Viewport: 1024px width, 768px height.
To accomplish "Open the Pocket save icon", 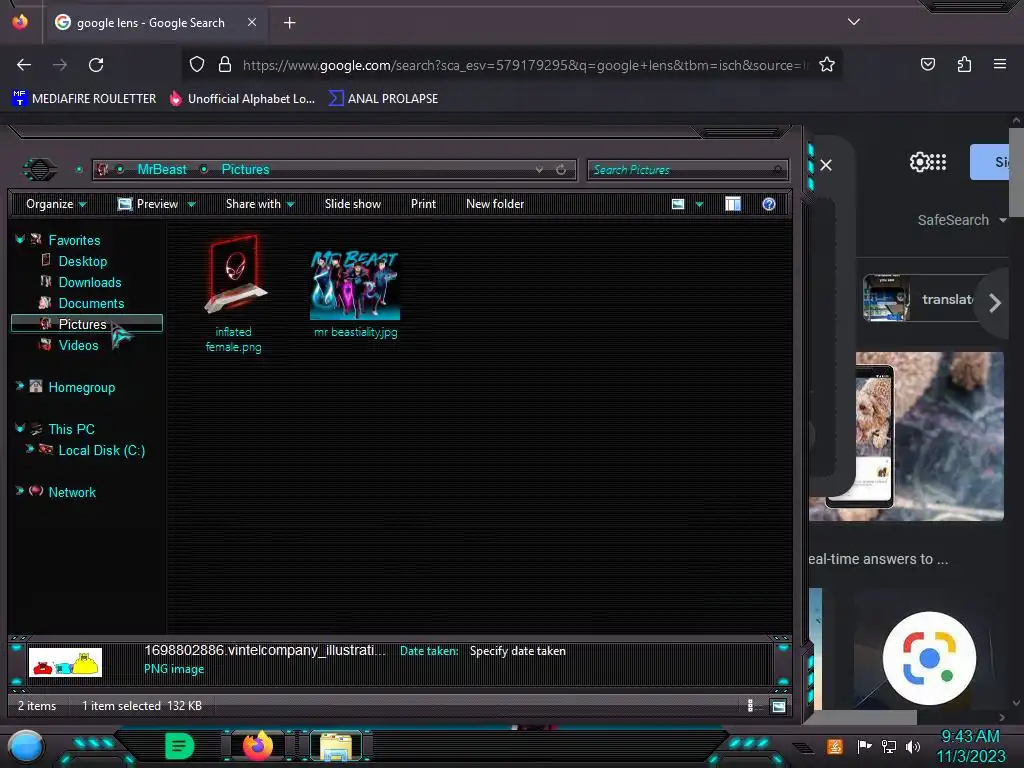I will pos(927,64).
